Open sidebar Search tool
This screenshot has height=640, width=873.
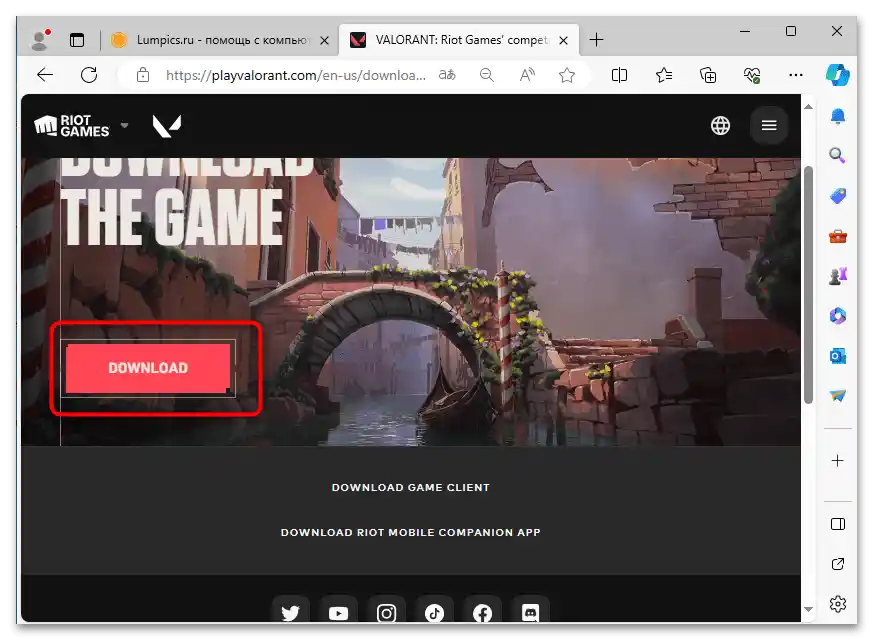[x=837, y=155]
